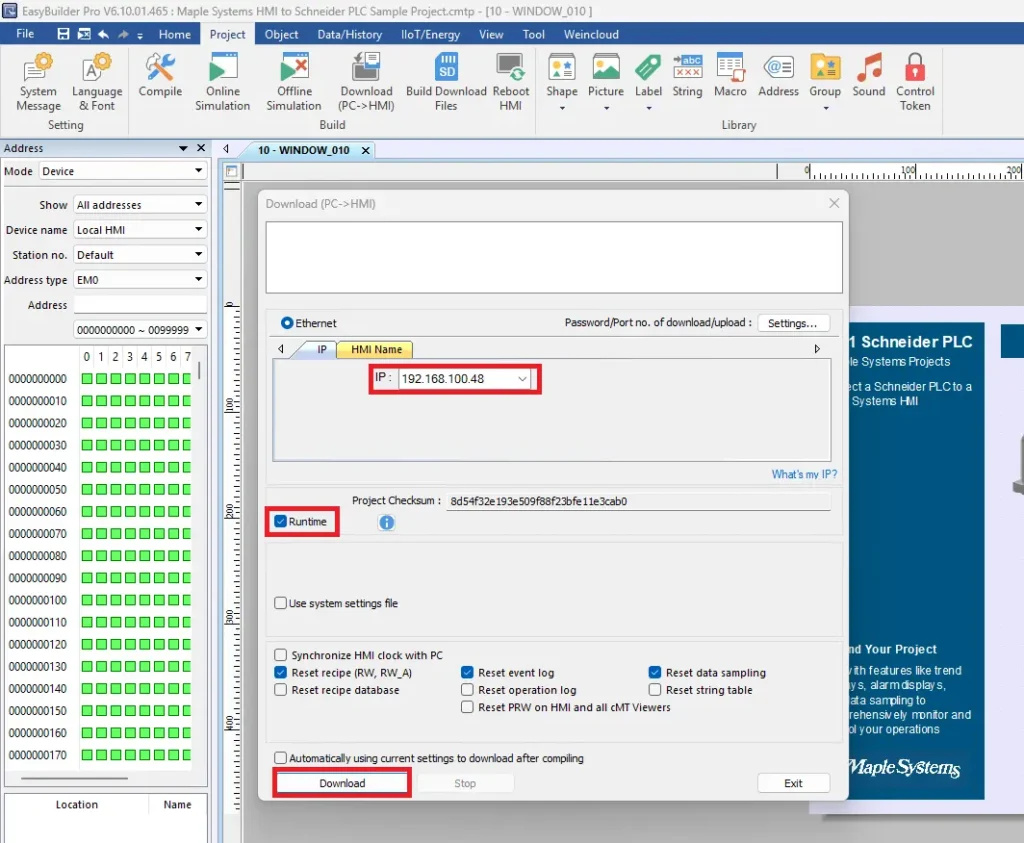Click the blue info icon beside Runtime
This screenshot has width=1024, height=843.
tap(387, 522)
